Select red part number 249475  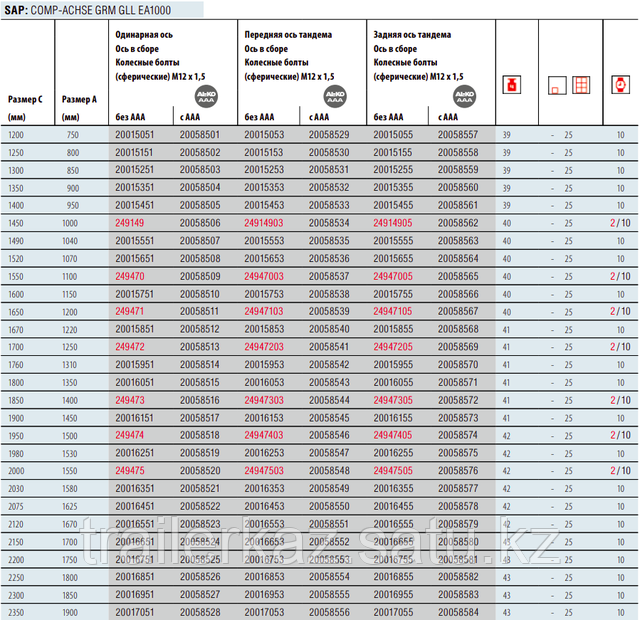click(129, 471)
